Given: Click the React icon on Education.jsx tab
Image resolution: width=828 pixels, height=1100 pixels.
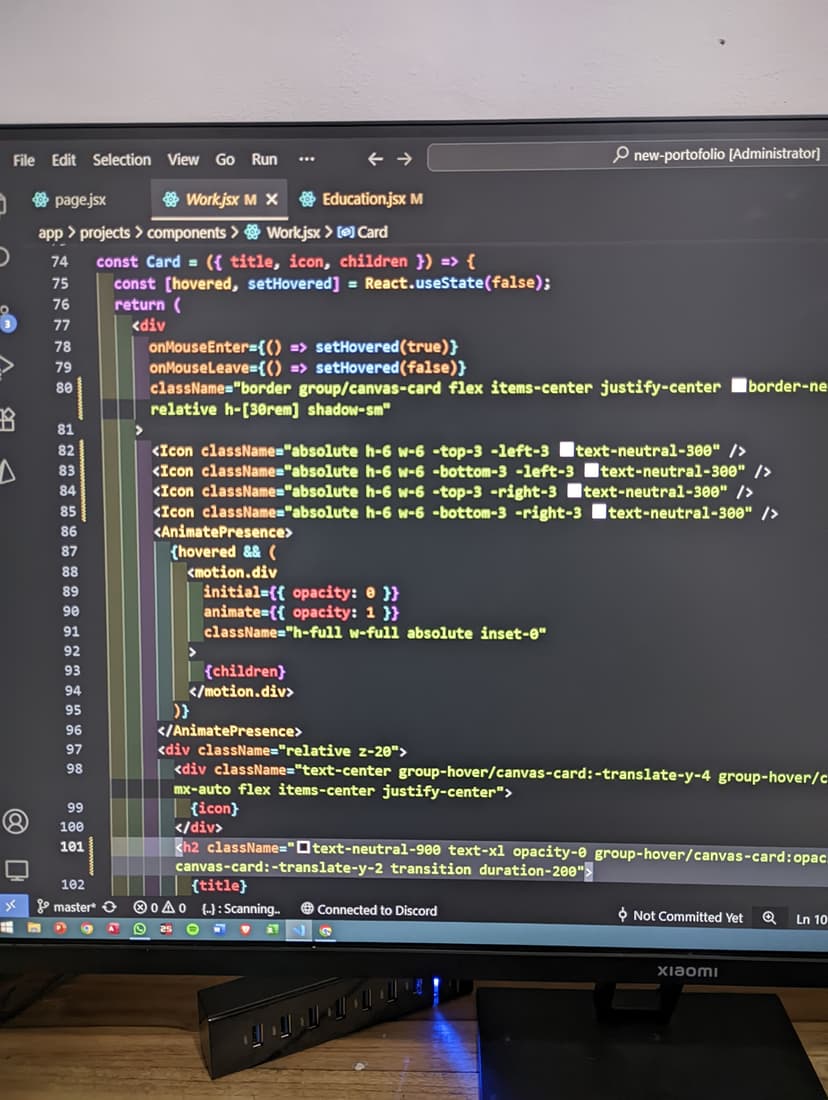Looking at the screenshot, I should 307,199.
